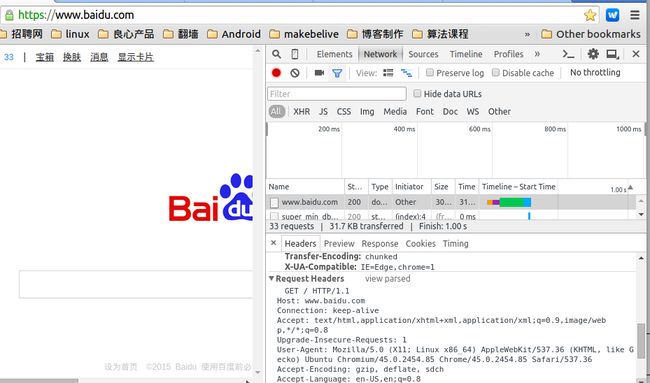Open the Chrome hamburger menu
This screenshot has width=650, height=383.
635,15
